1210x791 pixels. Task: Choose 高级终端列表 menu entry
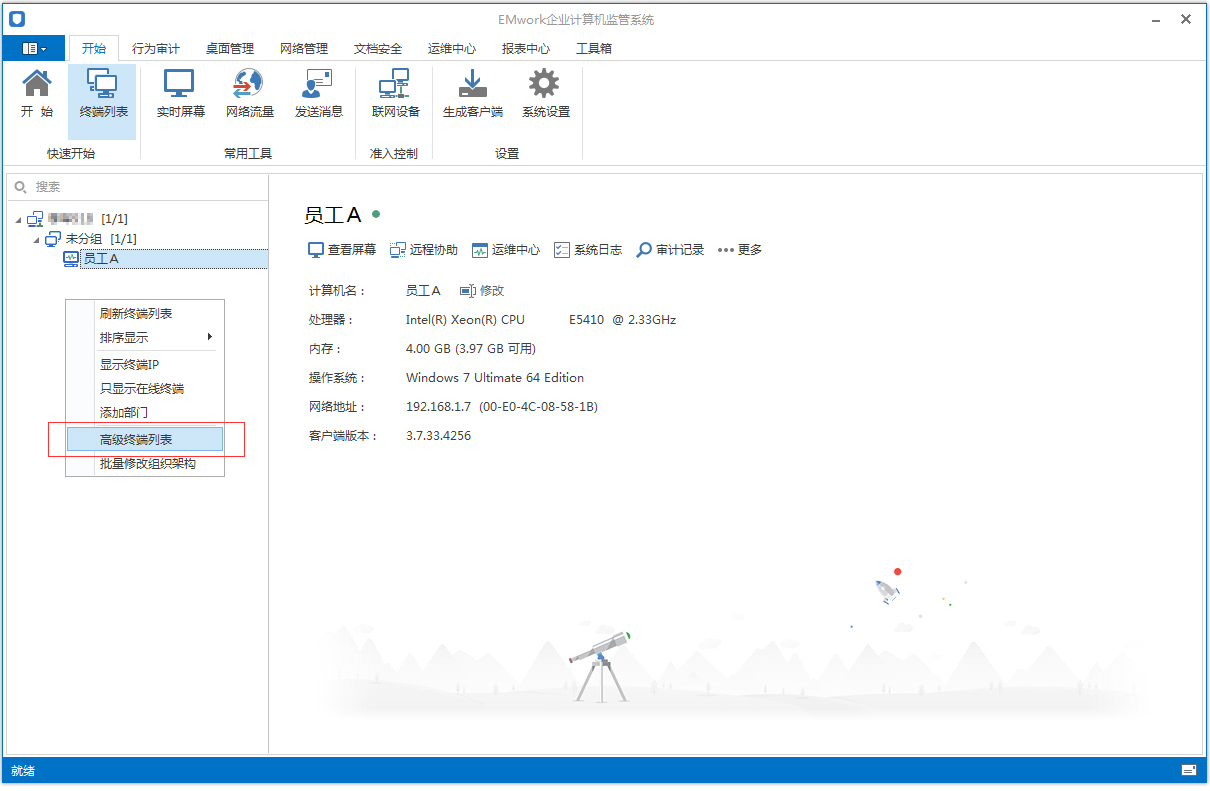coord(145,439)
